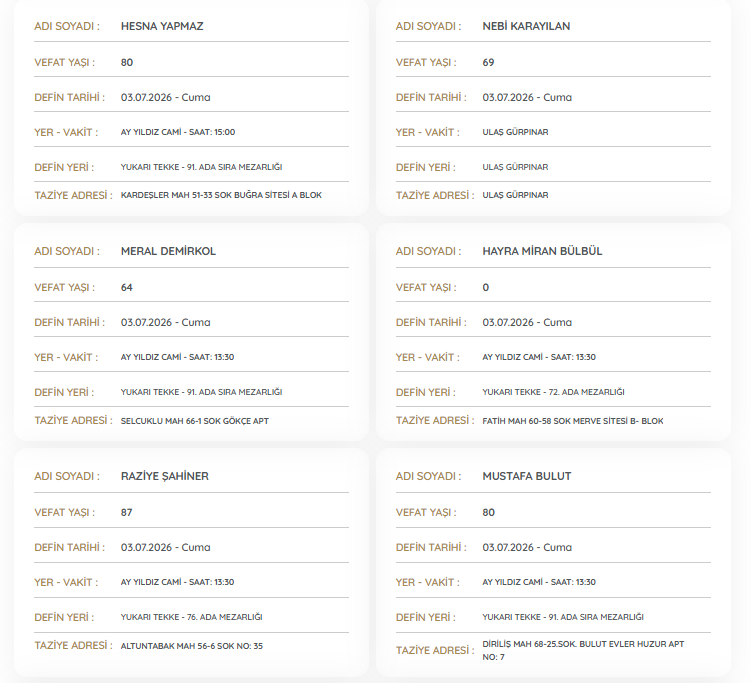
Task: Click the FATİH MAH 60-58 SOK MERVE SİTESİ address
Action: pyautogui.click(x=573, y=421)
